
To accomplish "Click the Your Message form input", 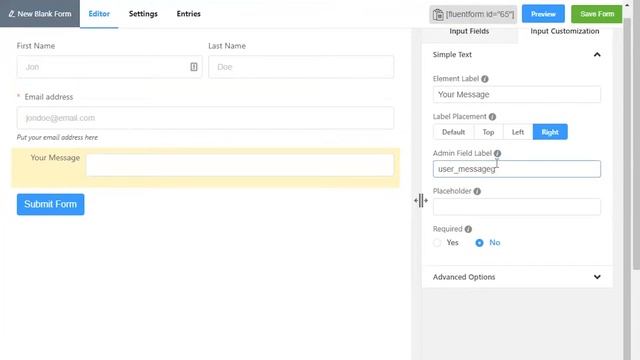I will pyautogui.click(x=240, y=165).
